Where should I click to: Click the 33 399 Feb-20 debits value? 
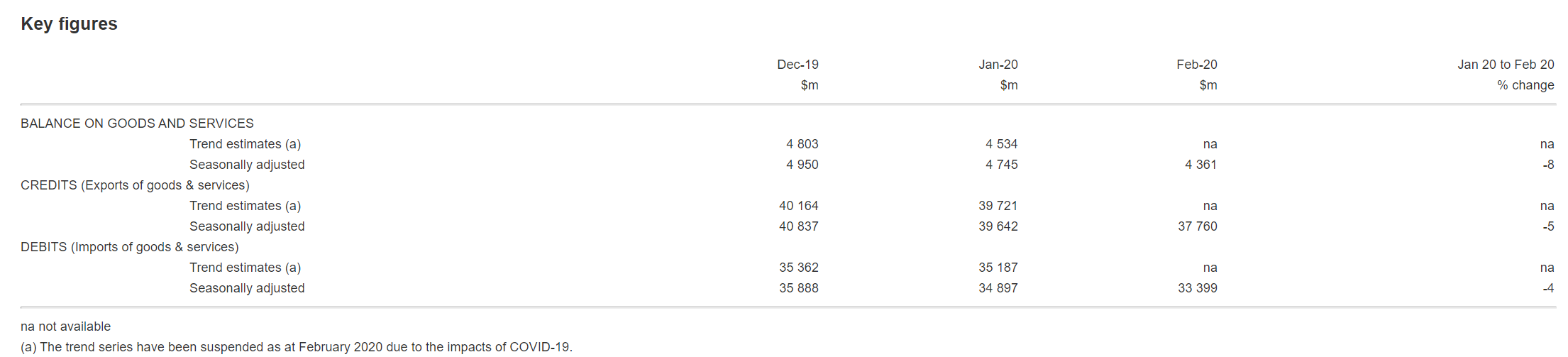point(1197,288)
